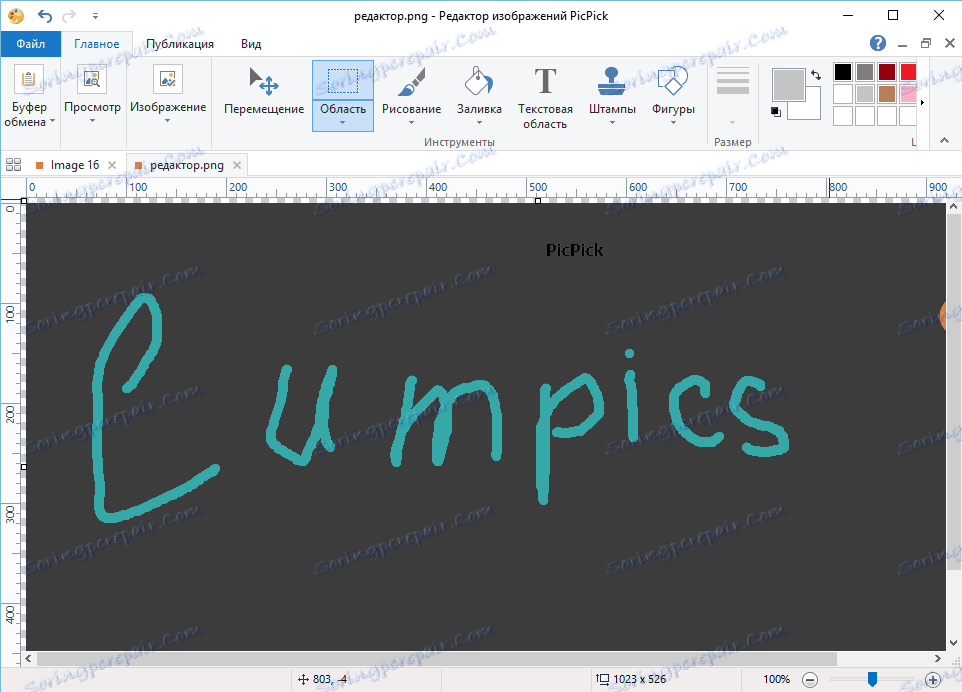This screenshot has height=692, width=962.
Task: Pick the light gray palette swatch
Action: [865, 94]
